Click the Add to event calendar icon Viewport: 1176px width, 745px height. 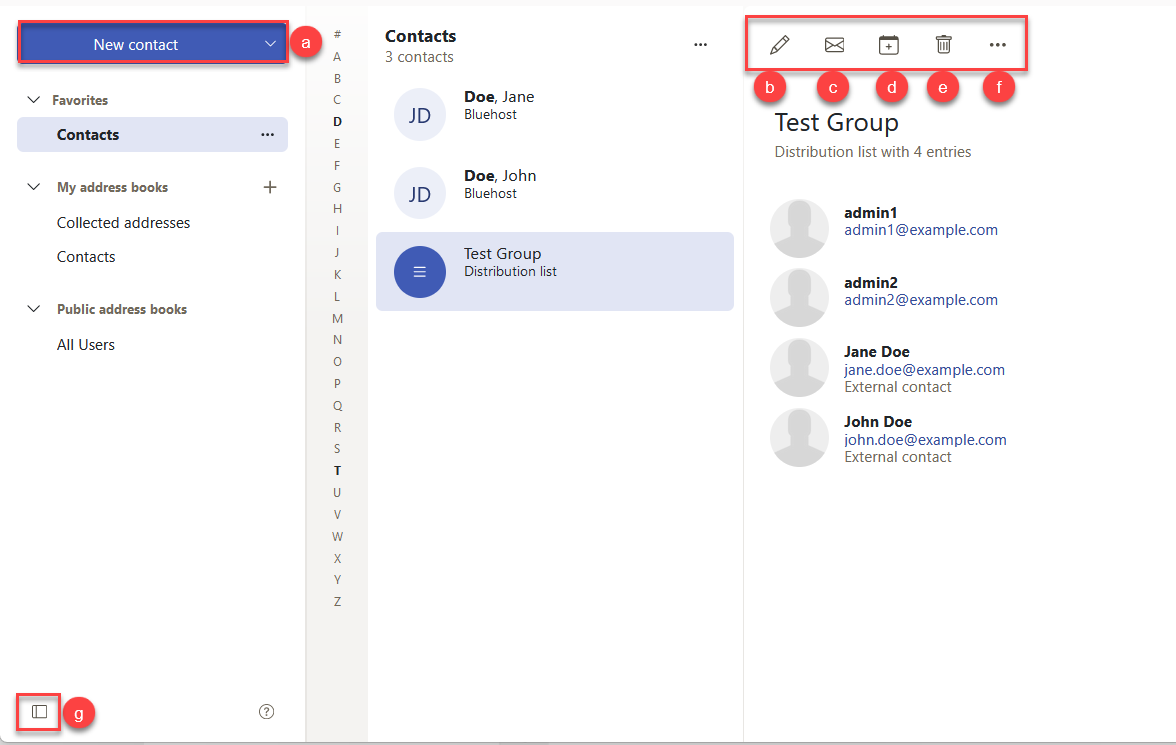[x=888, y=44]
